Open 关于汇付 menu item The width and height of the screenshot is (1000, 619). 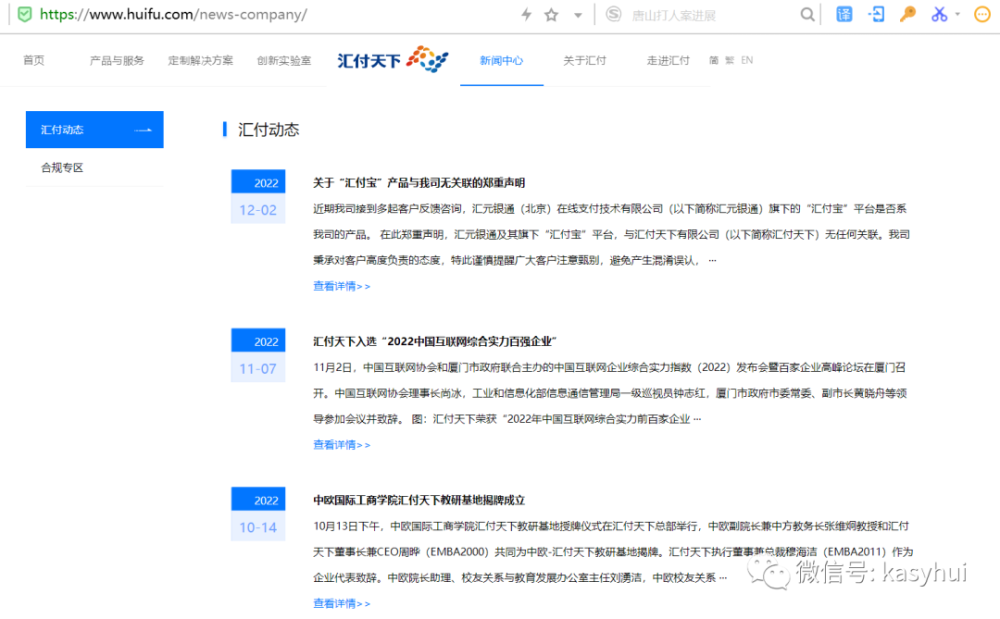tap(584, 61)
